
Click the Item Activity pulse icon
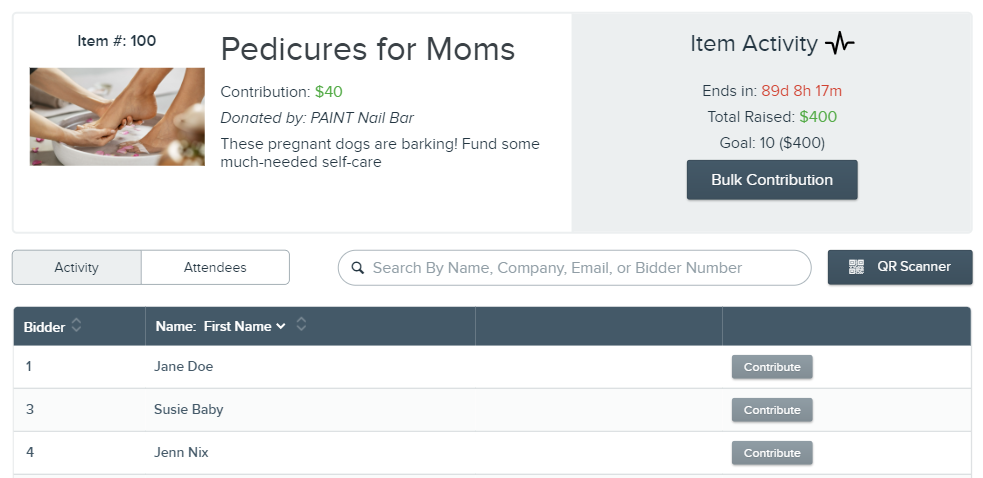[x=839, y=43]
